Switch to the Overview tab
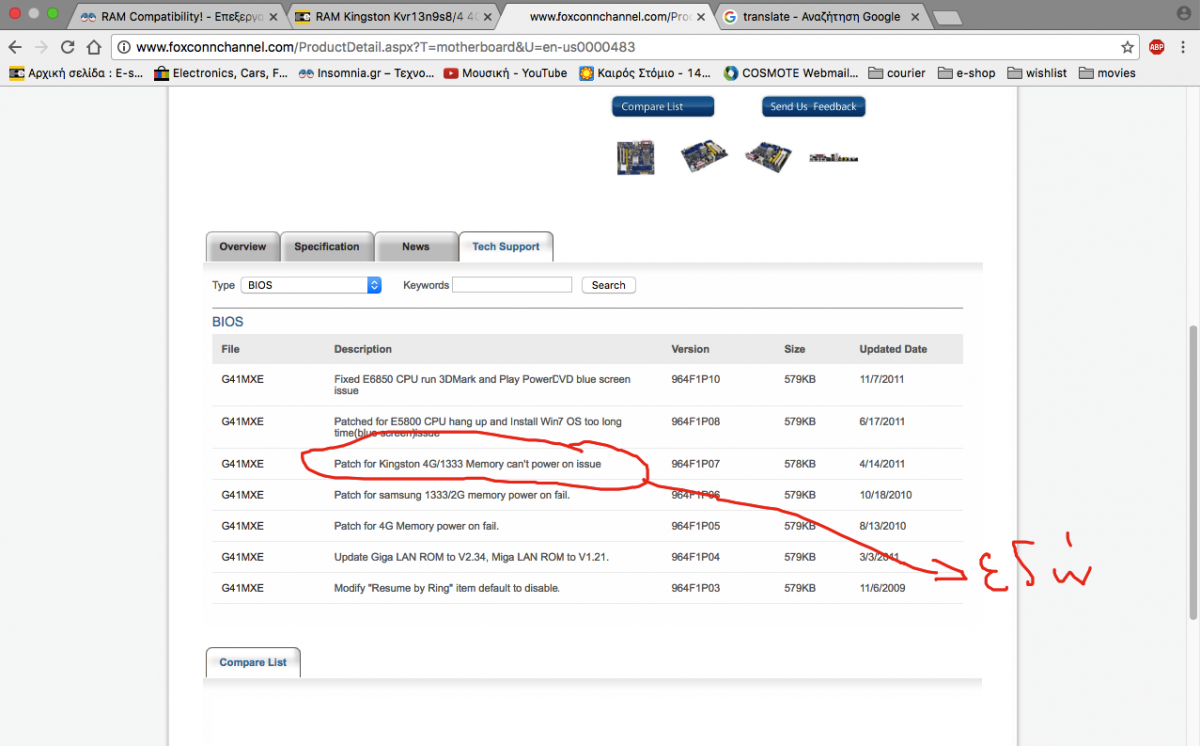Viewport: 1200px width, 746px height. coord(243,247)
